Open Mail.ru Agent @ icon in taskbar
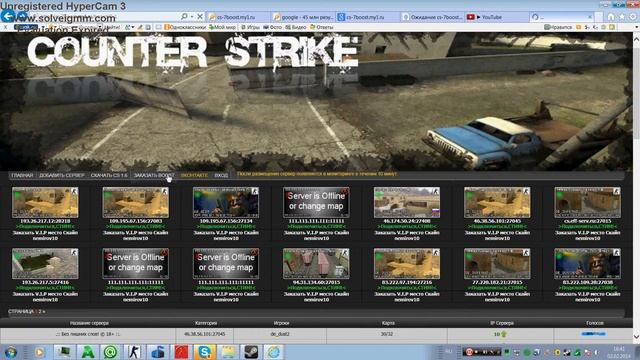 110,352
